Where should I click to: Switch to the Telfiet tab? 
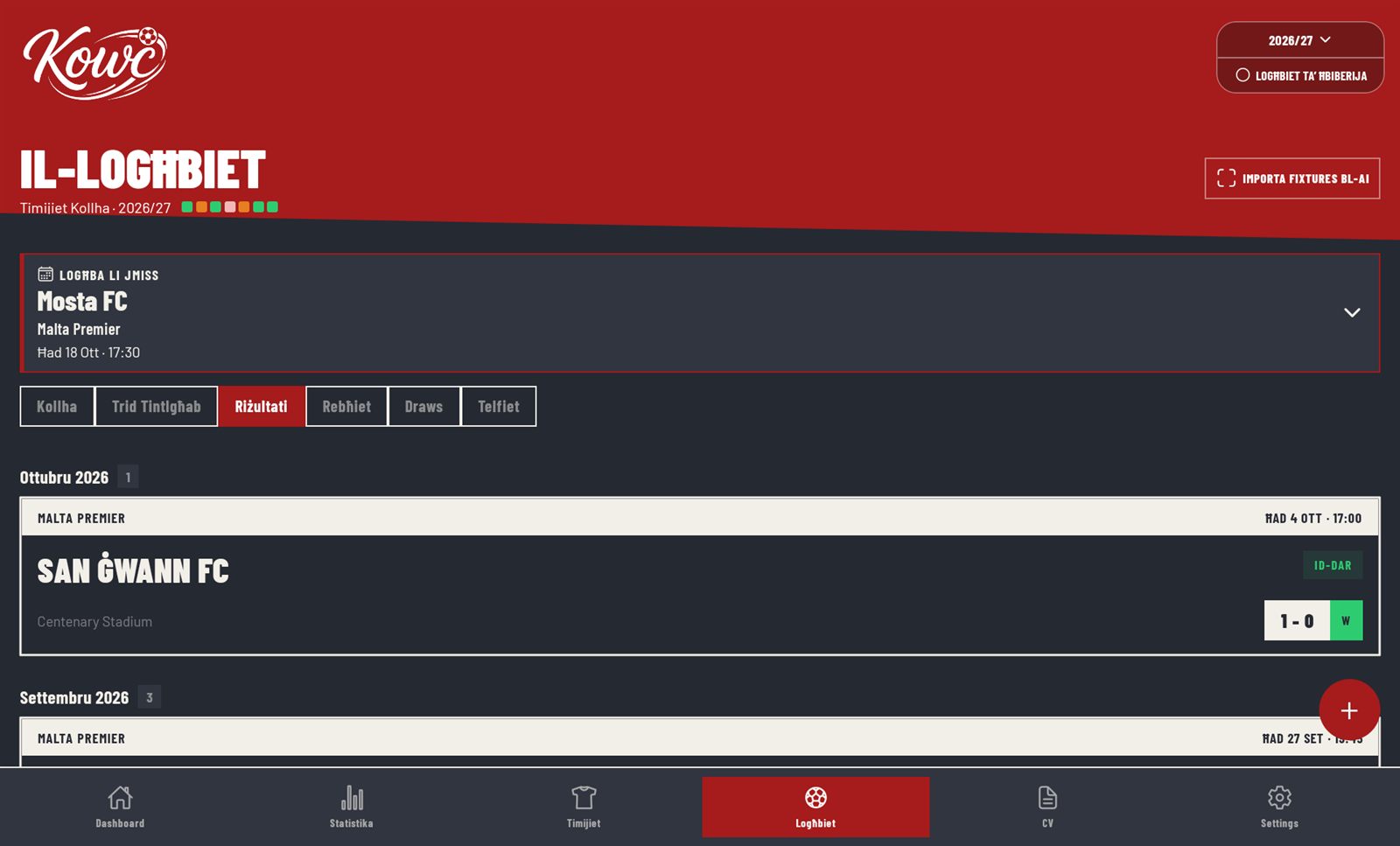(499, 407)
